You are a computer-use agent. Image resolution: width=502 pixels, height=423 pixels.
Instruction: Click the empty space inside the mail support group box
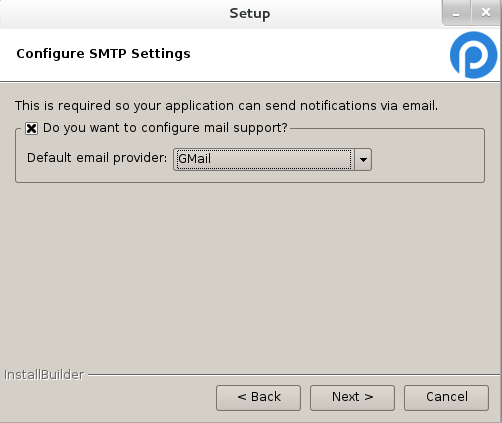[427, 159]
